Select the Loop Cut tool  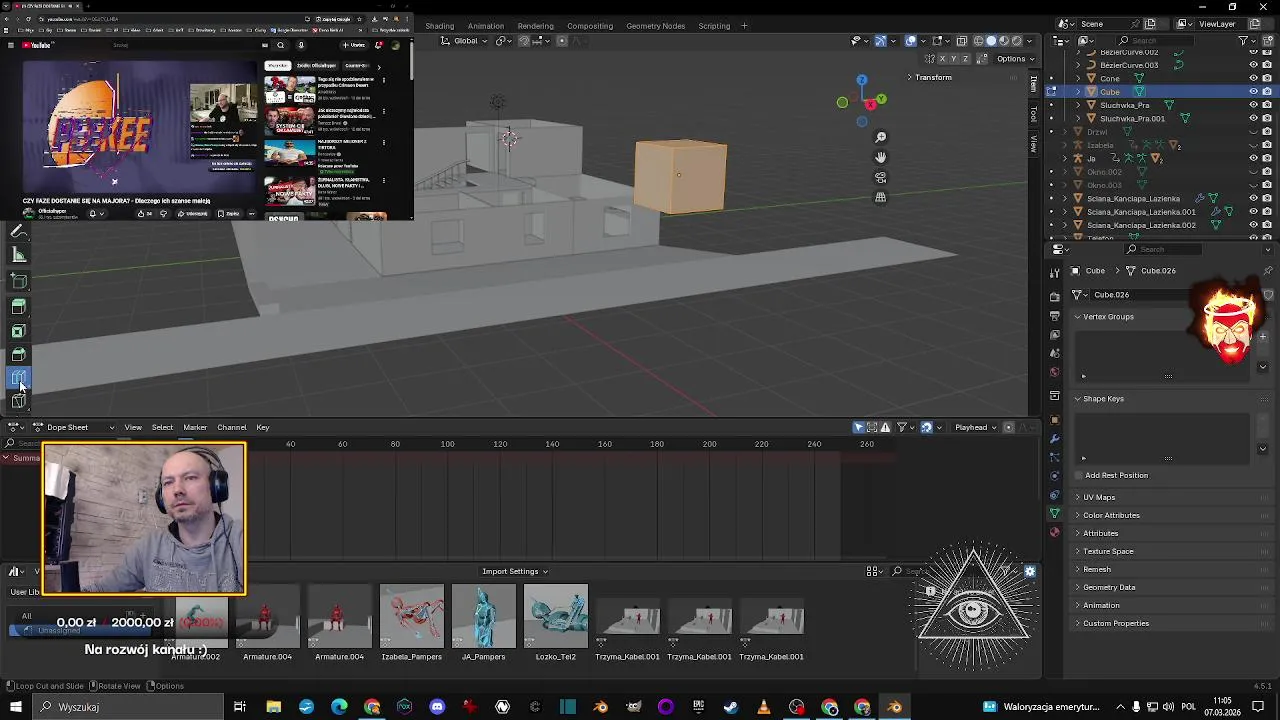tap(18, 379)
